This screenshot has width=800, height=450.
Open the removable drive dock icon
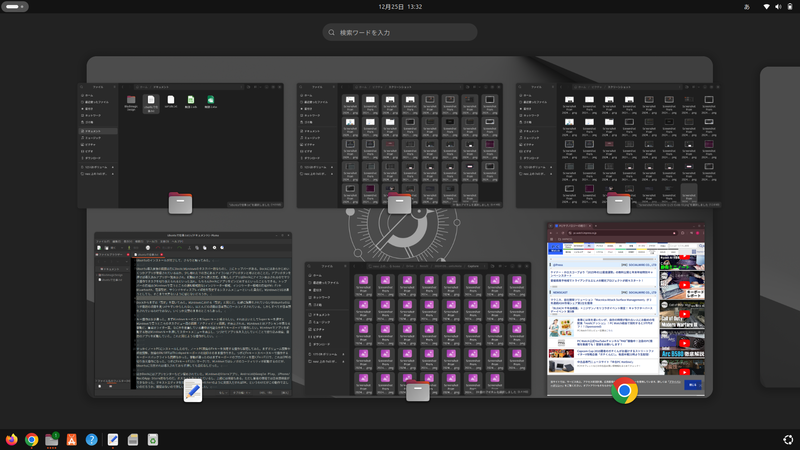[x=133, y=439]
